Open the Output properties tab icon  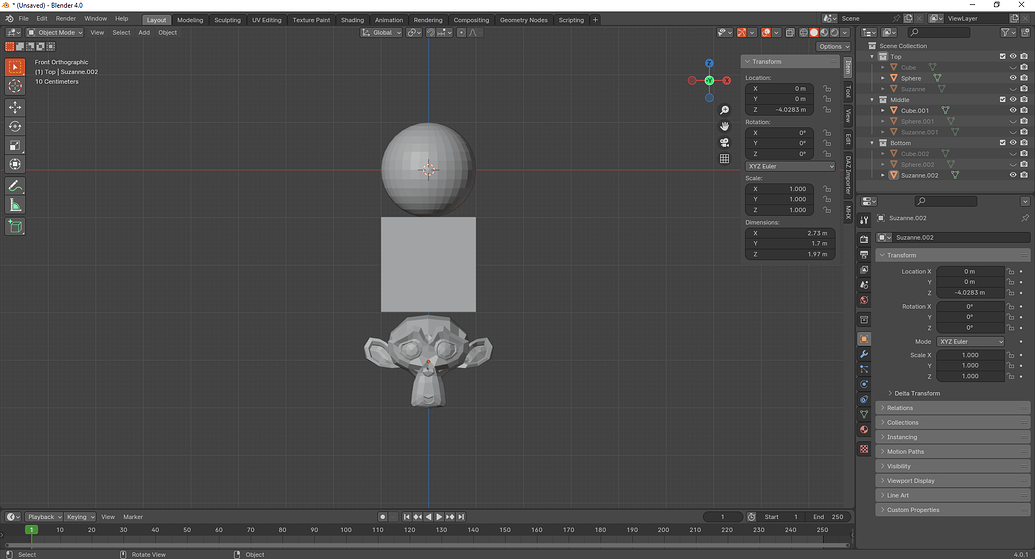864,254
